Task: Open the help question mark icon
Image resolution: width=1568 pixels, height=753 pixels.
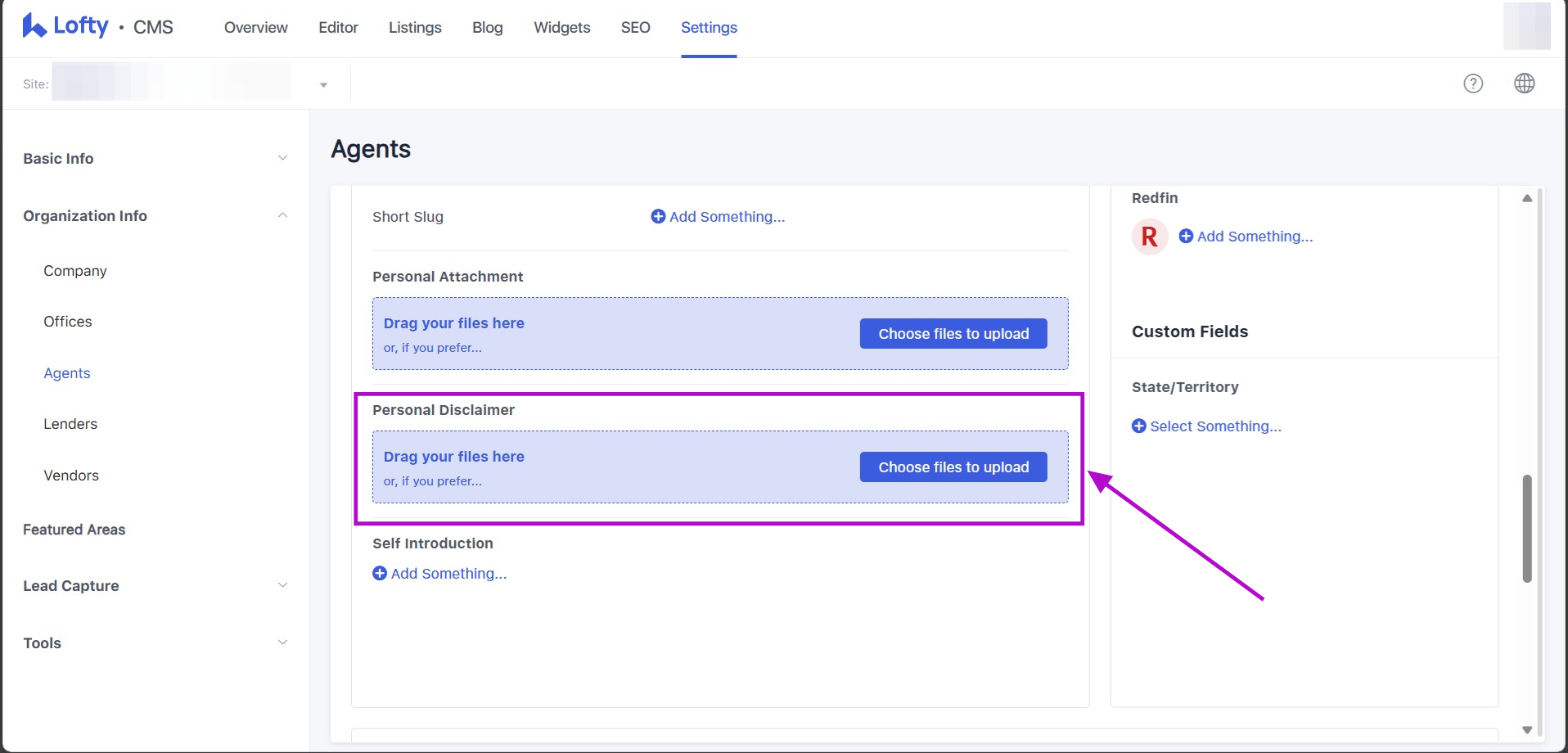Action: 1473,83
